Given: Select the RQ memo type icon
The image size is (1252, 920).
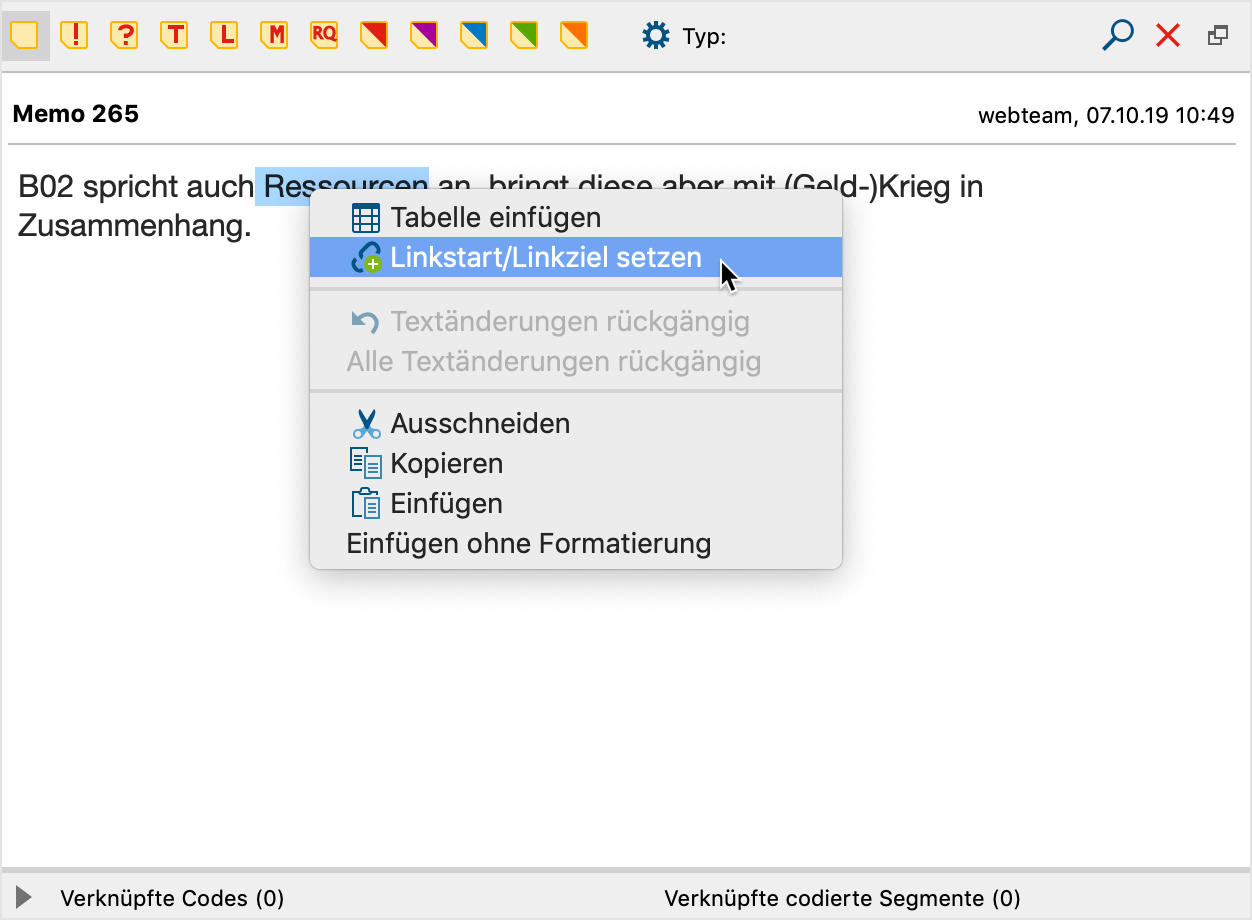Looking at the screenshot, I should [324, 36].
